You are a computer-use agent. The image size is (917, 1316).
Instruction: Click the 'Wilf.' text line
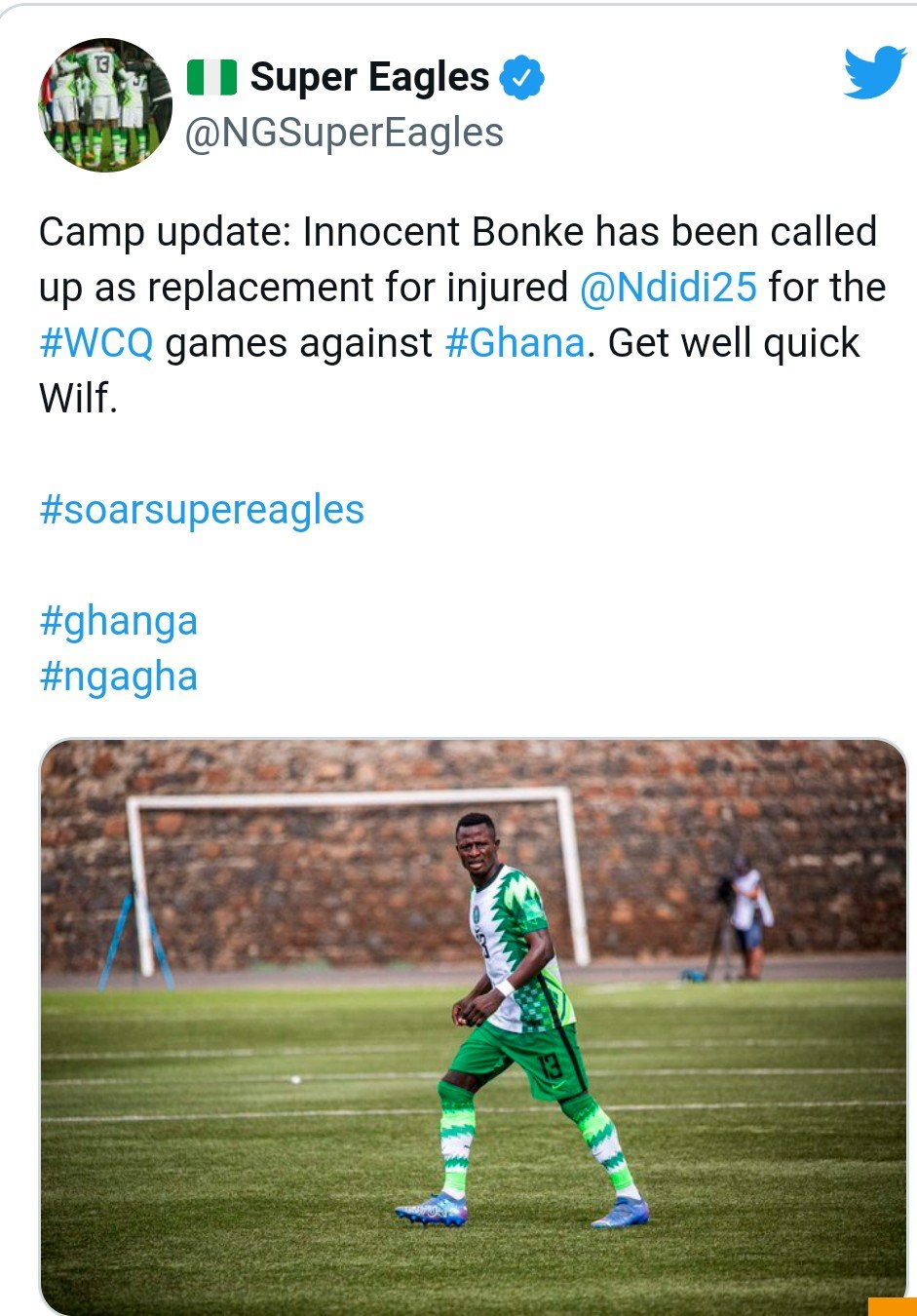(x=78, y=399)
